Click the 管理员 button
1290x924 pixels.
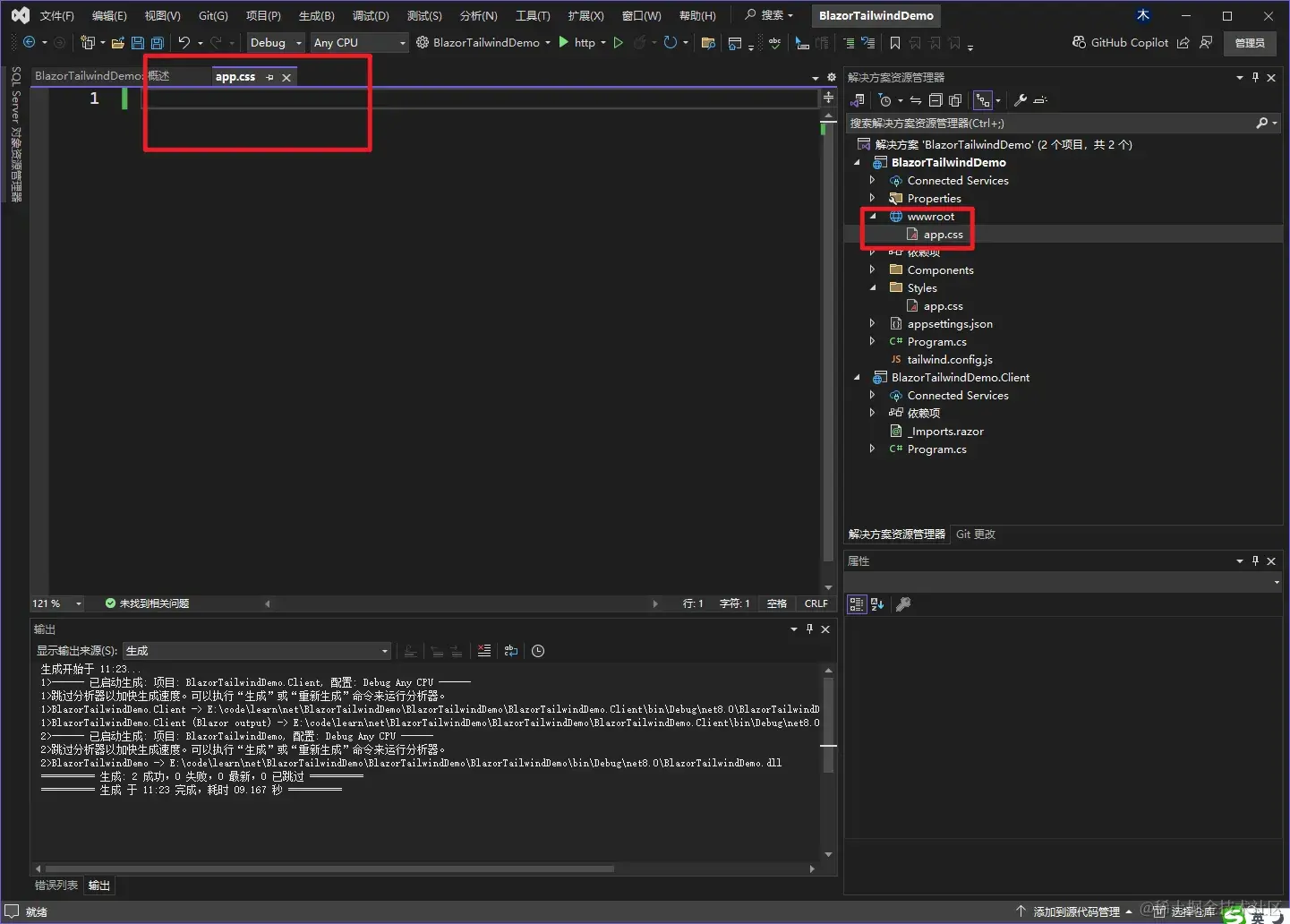1250,43
